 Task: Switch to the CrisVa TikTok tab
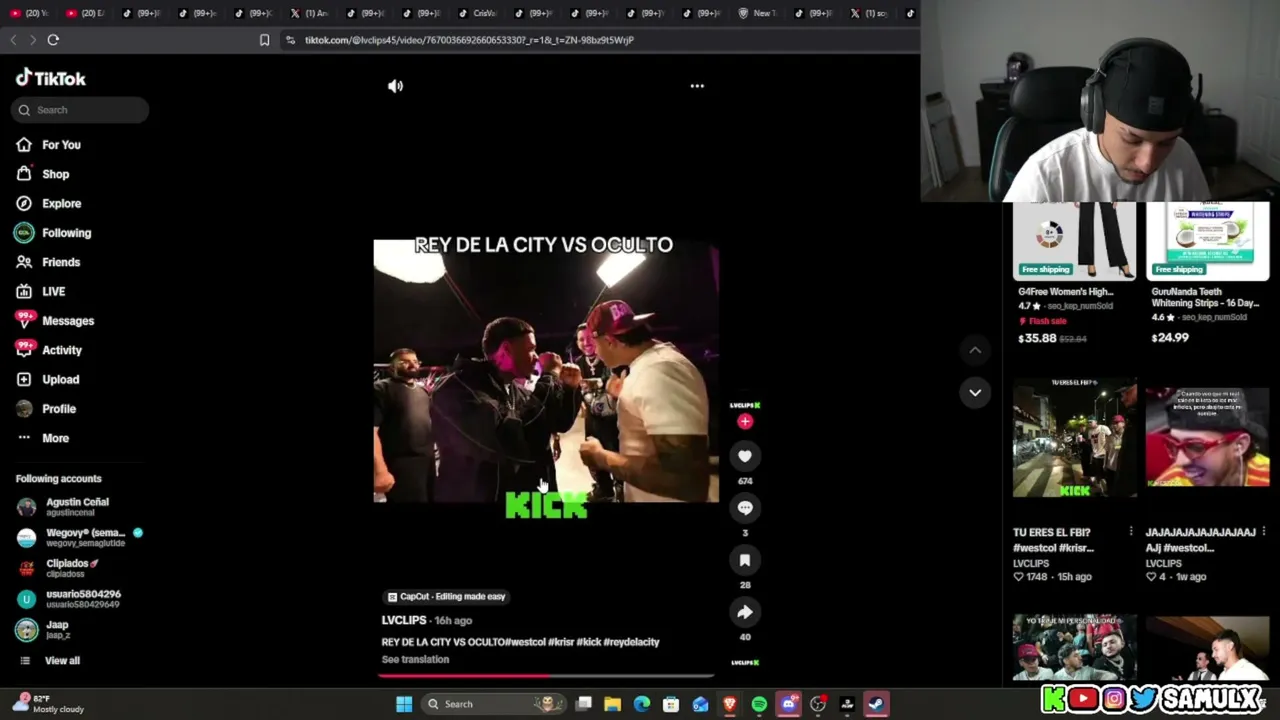477,13
